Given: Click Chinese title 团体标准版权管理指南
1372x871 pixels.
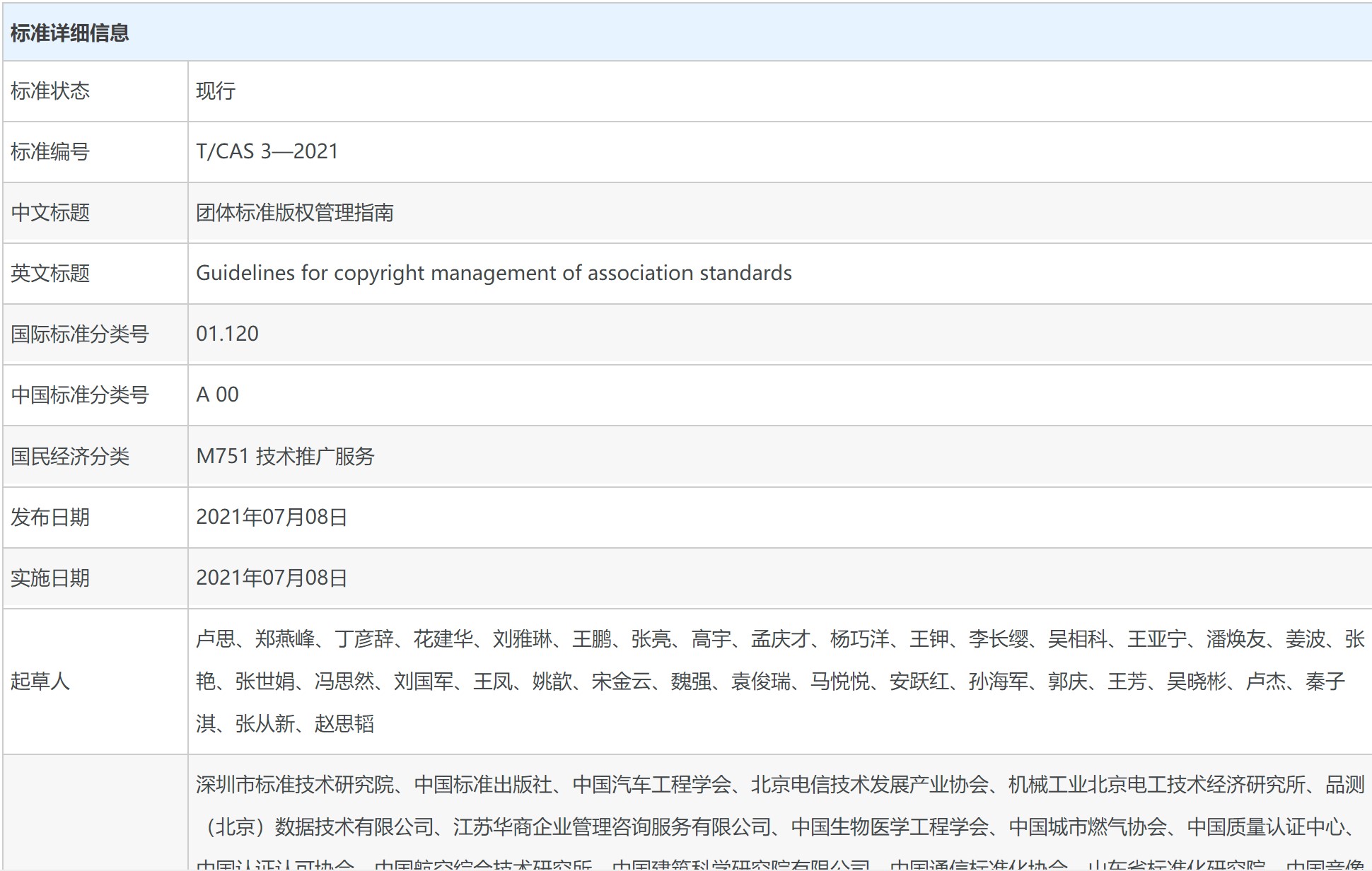Looking at the screenshot, I should click(295, 213).
